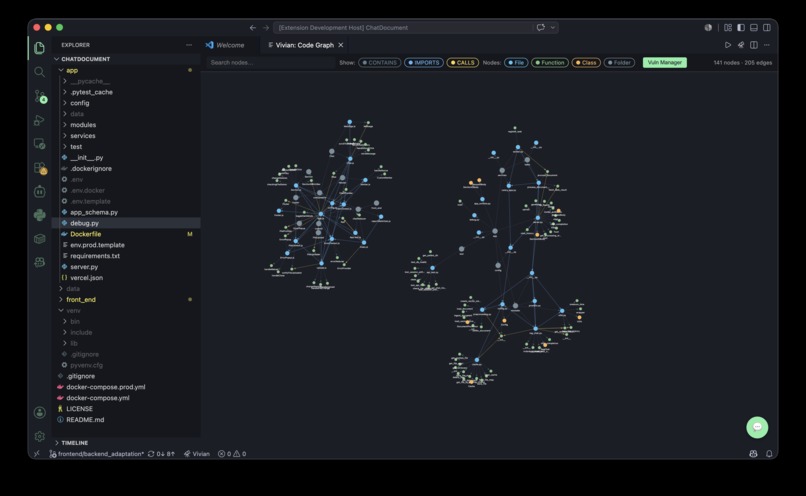This screenshot has height=496, width=806.
Task: Open floating green chat bubble
Action: (757, 427)
